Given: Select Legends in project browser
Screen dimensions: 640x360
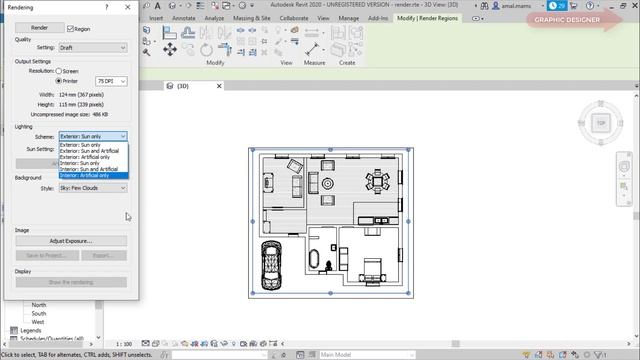Looking at the screenshot, I should [x=31, y=331].
